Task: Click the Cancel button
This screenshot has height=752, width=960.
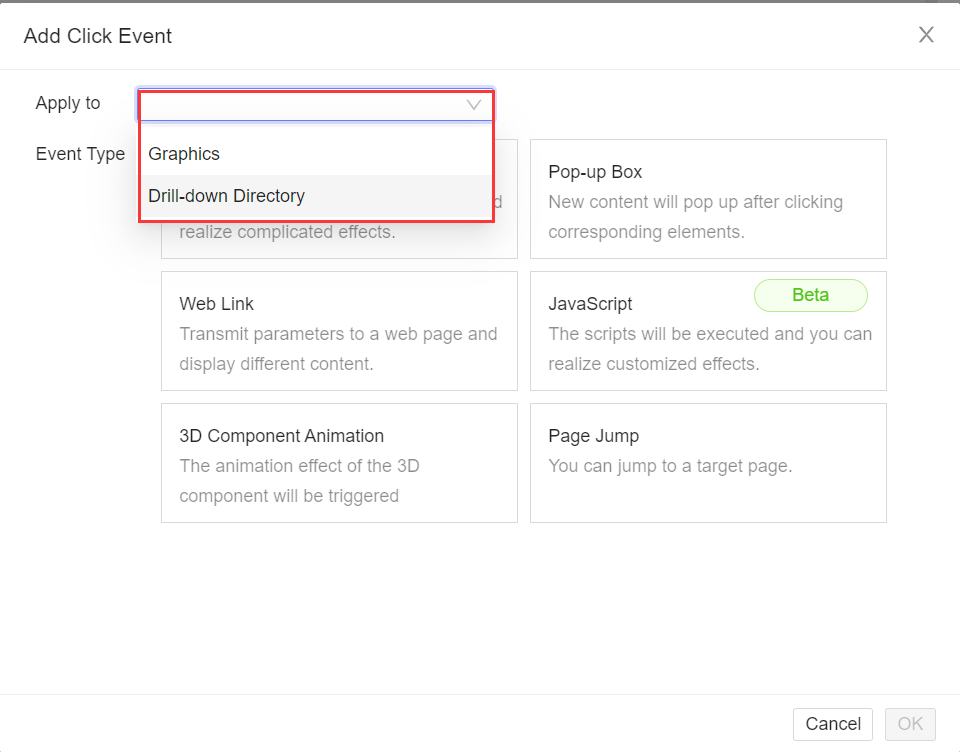Action: [833, 724]
